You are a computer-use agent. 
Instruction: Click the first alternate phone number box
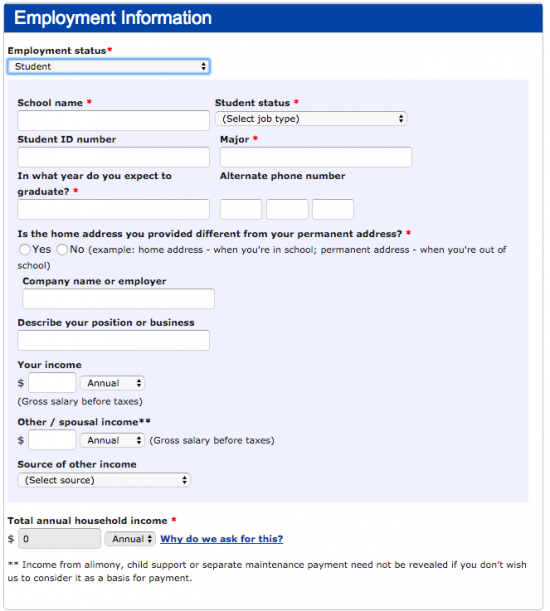(x=241, y=209)
